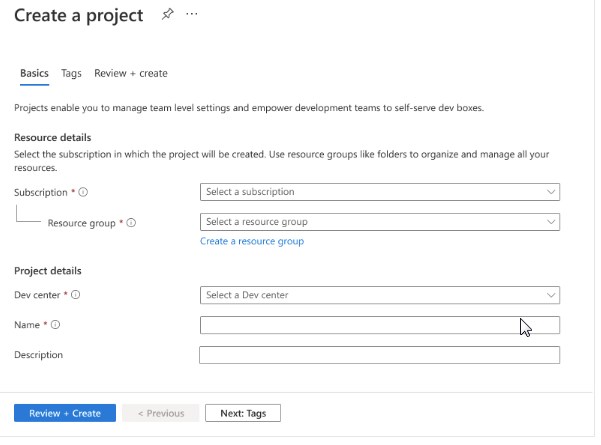Click the info icon beside Subscription

coord(83,192)
